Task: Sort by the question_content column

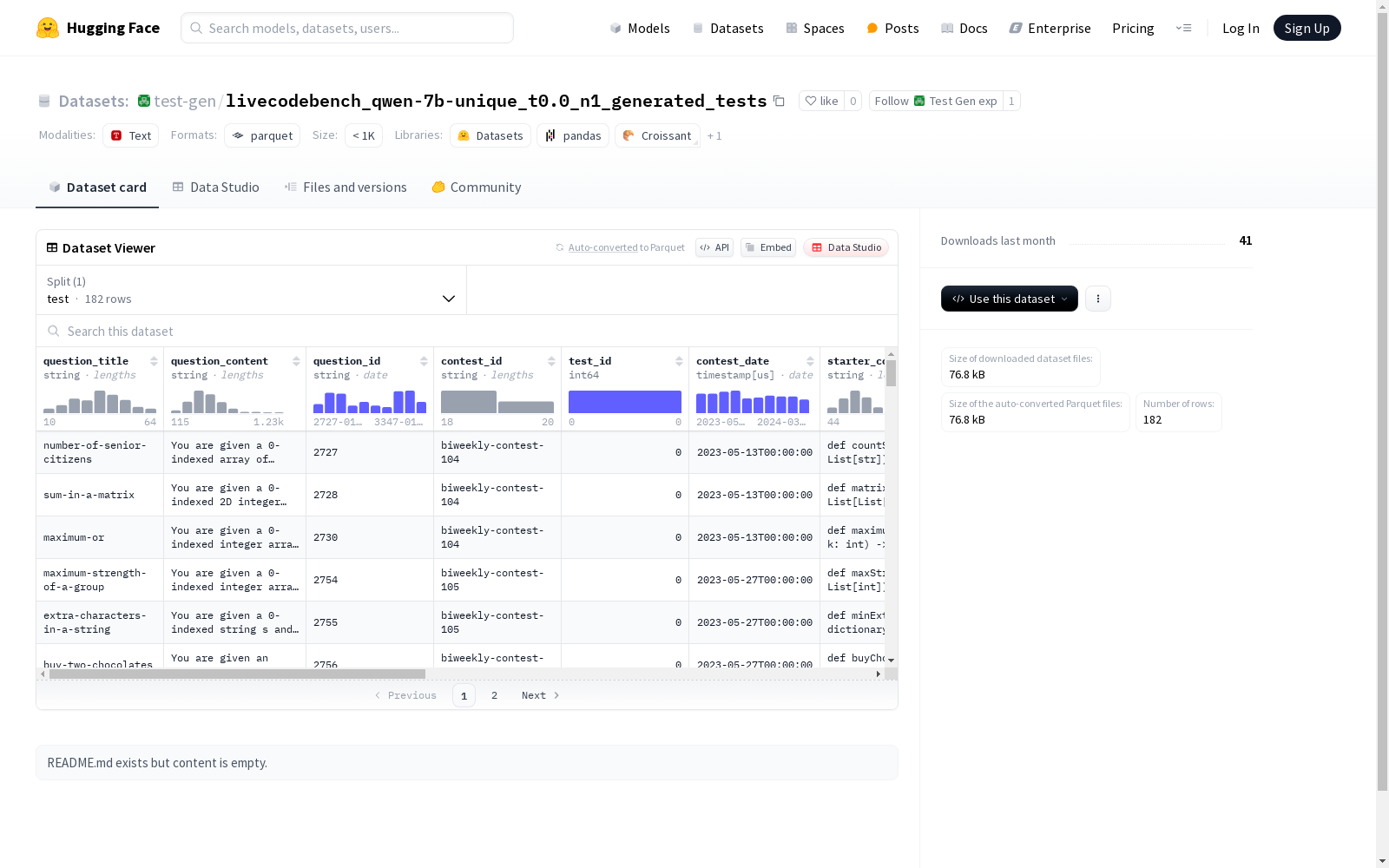Action: pyautogui.click(x=296, y=361)
